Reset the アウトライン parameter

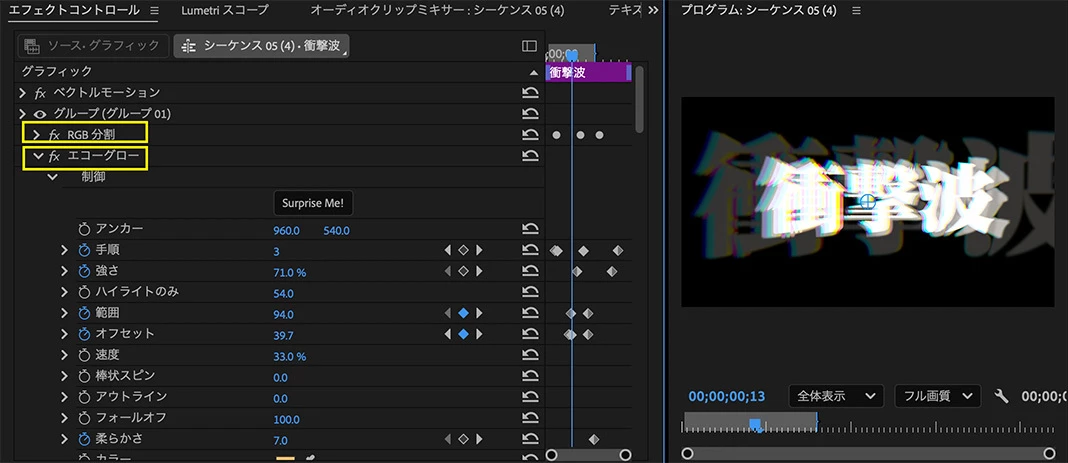pos(530,397)
